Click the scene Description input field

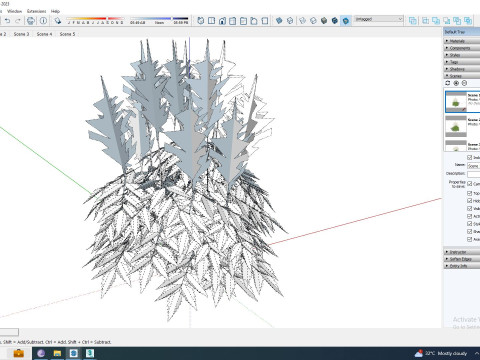pyautogui.click(x=473, y=174)
